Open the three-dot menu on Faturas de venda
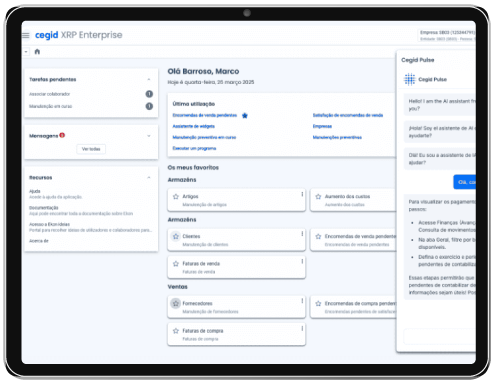 pyautogui.click(x=302, y=262)
